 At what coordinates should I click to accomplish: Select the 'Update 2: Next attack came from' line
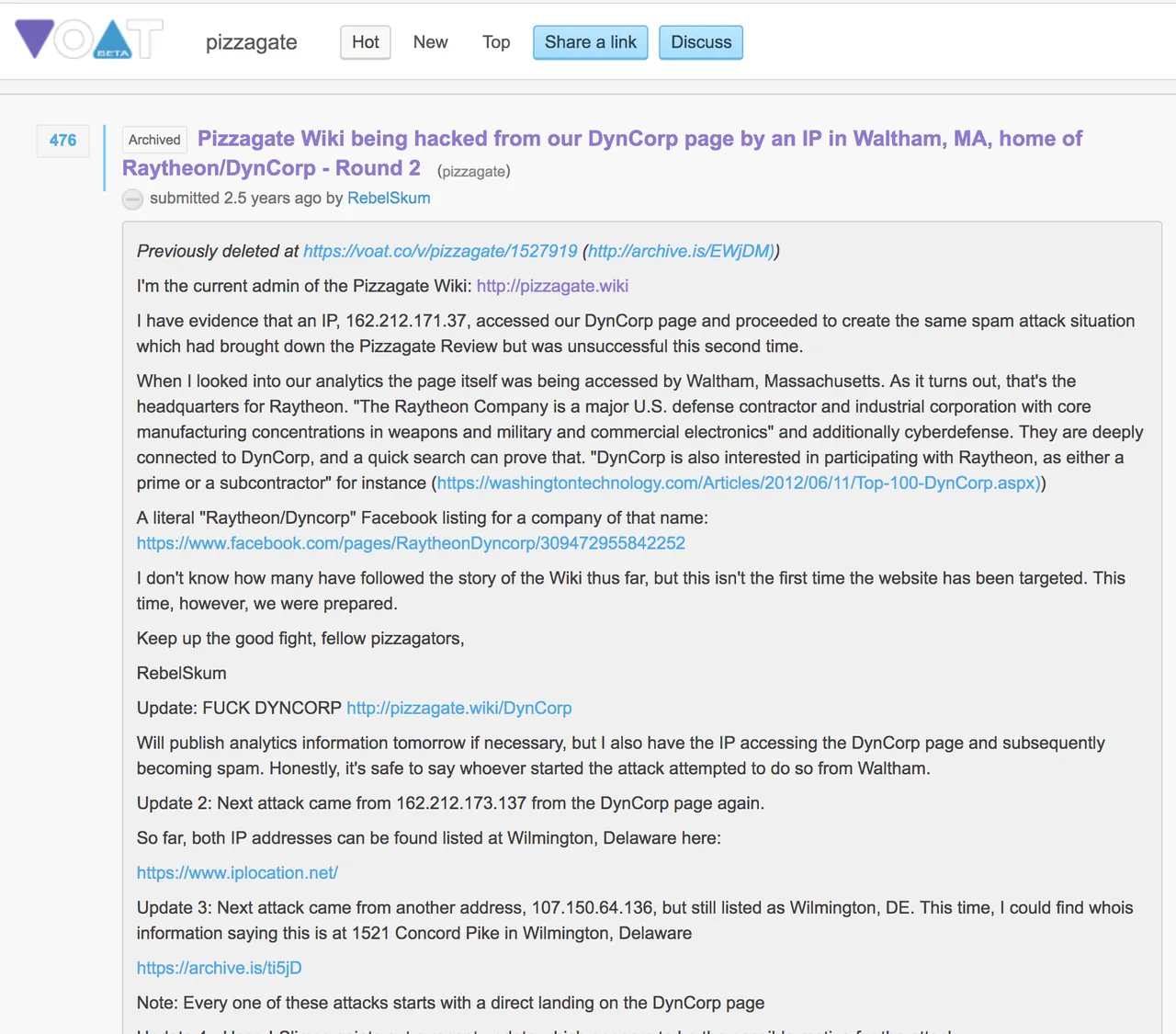[x=450, y=803]
